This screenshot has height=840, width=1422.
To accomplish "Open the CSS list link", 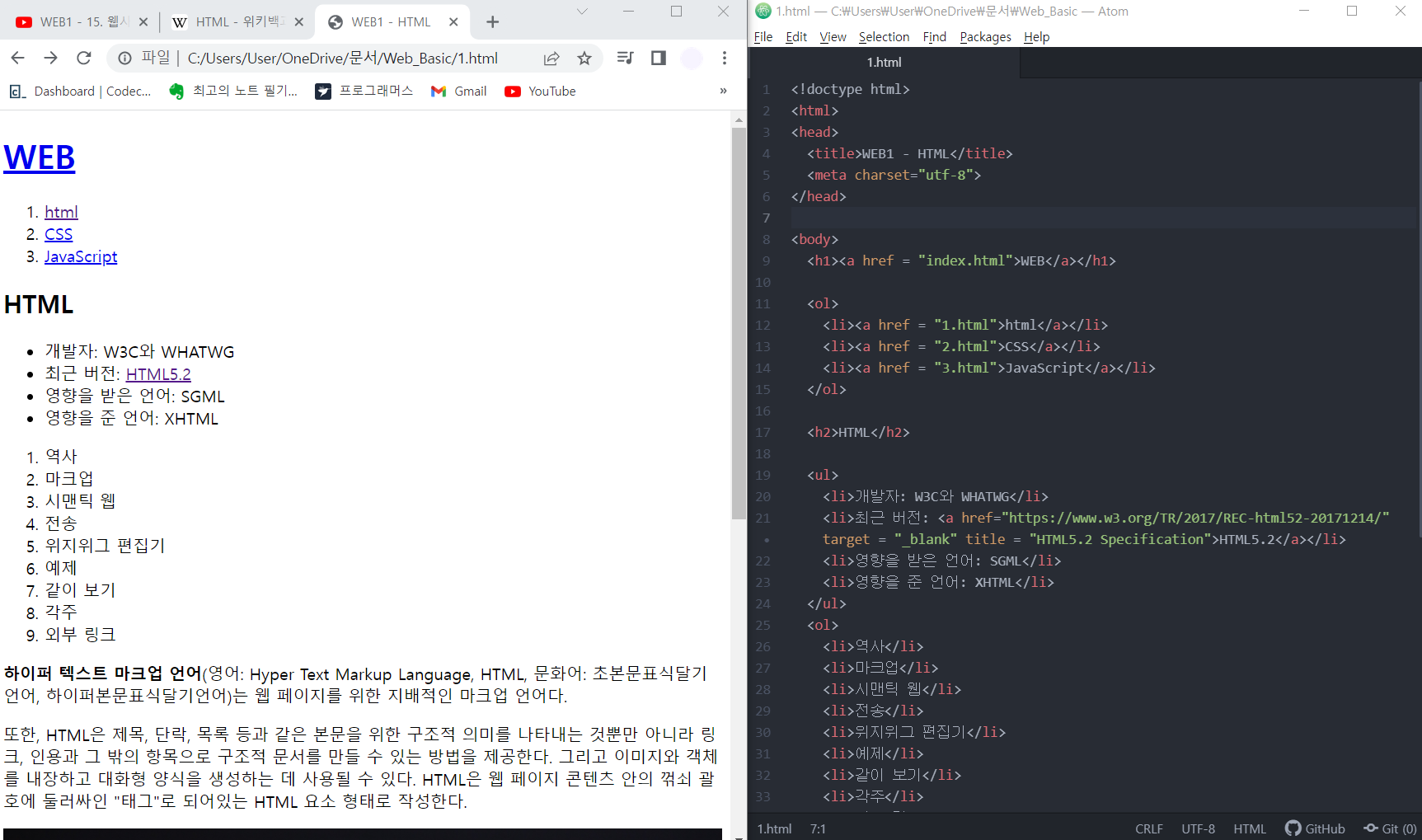I will click(59, 234).
